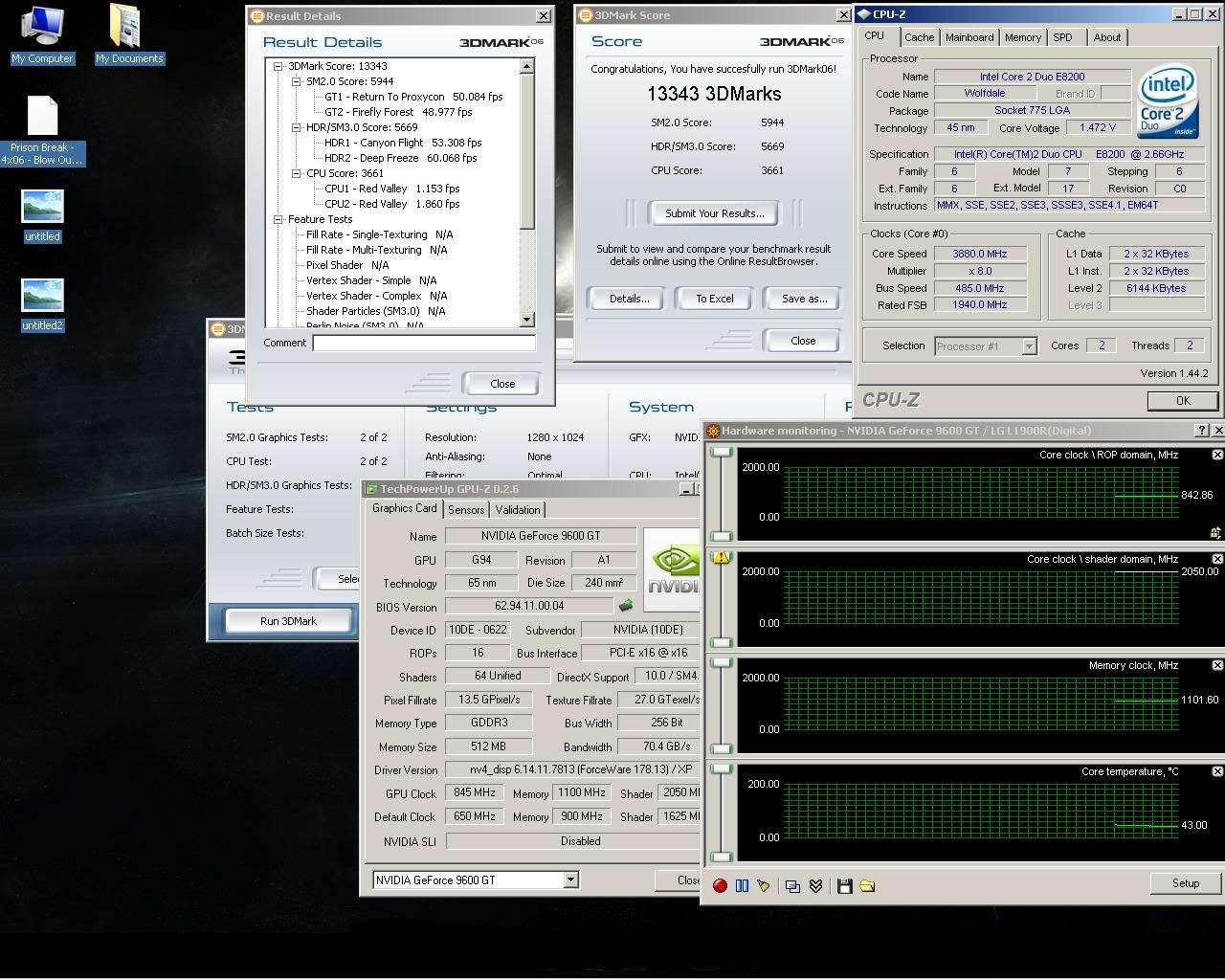Click the lock icon in ROP domain graph

click(x=1215, y=533)
